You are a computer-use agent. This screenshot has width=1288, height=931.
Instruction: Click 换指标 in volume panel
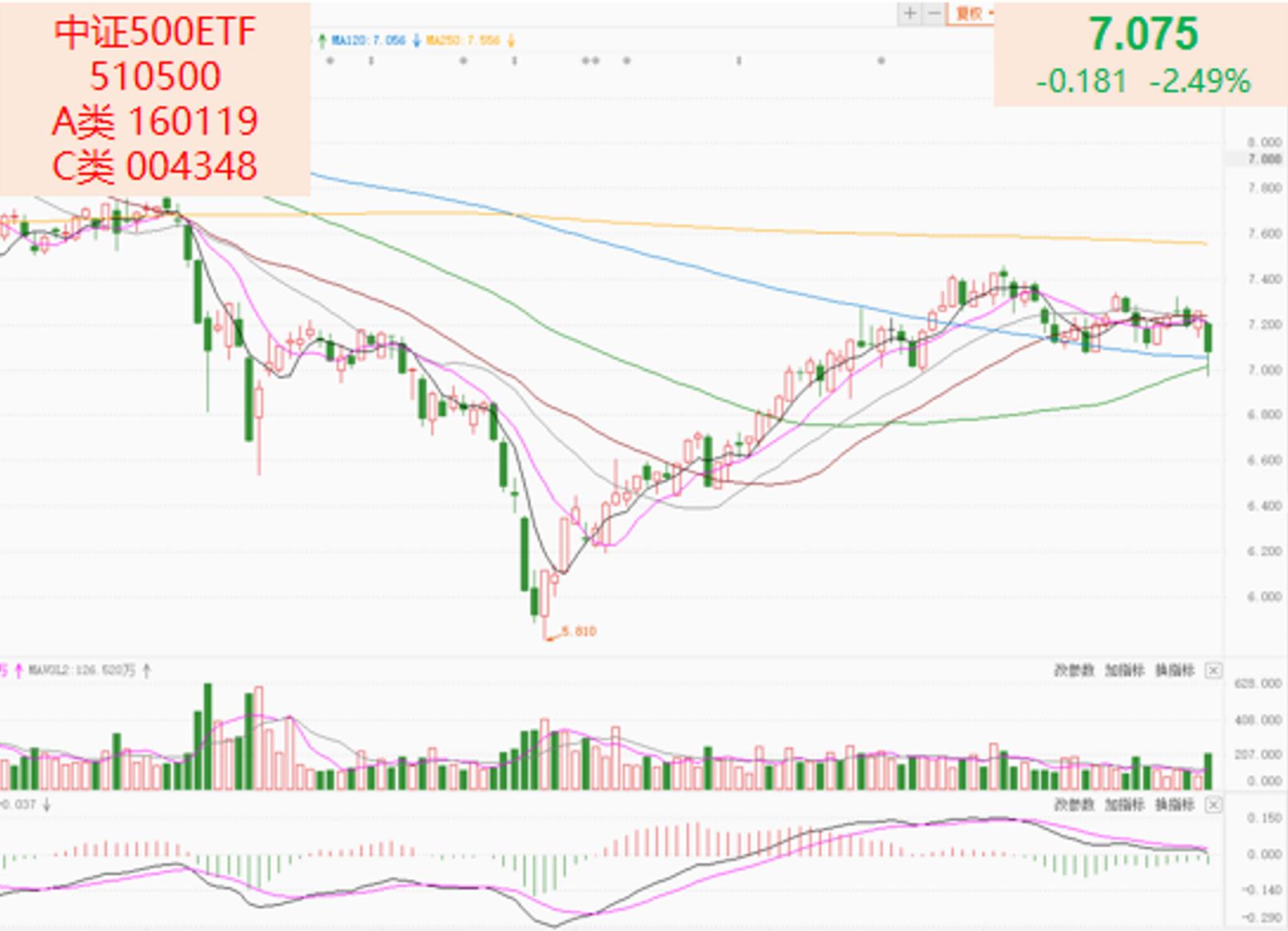click(x=1174, y=670)
